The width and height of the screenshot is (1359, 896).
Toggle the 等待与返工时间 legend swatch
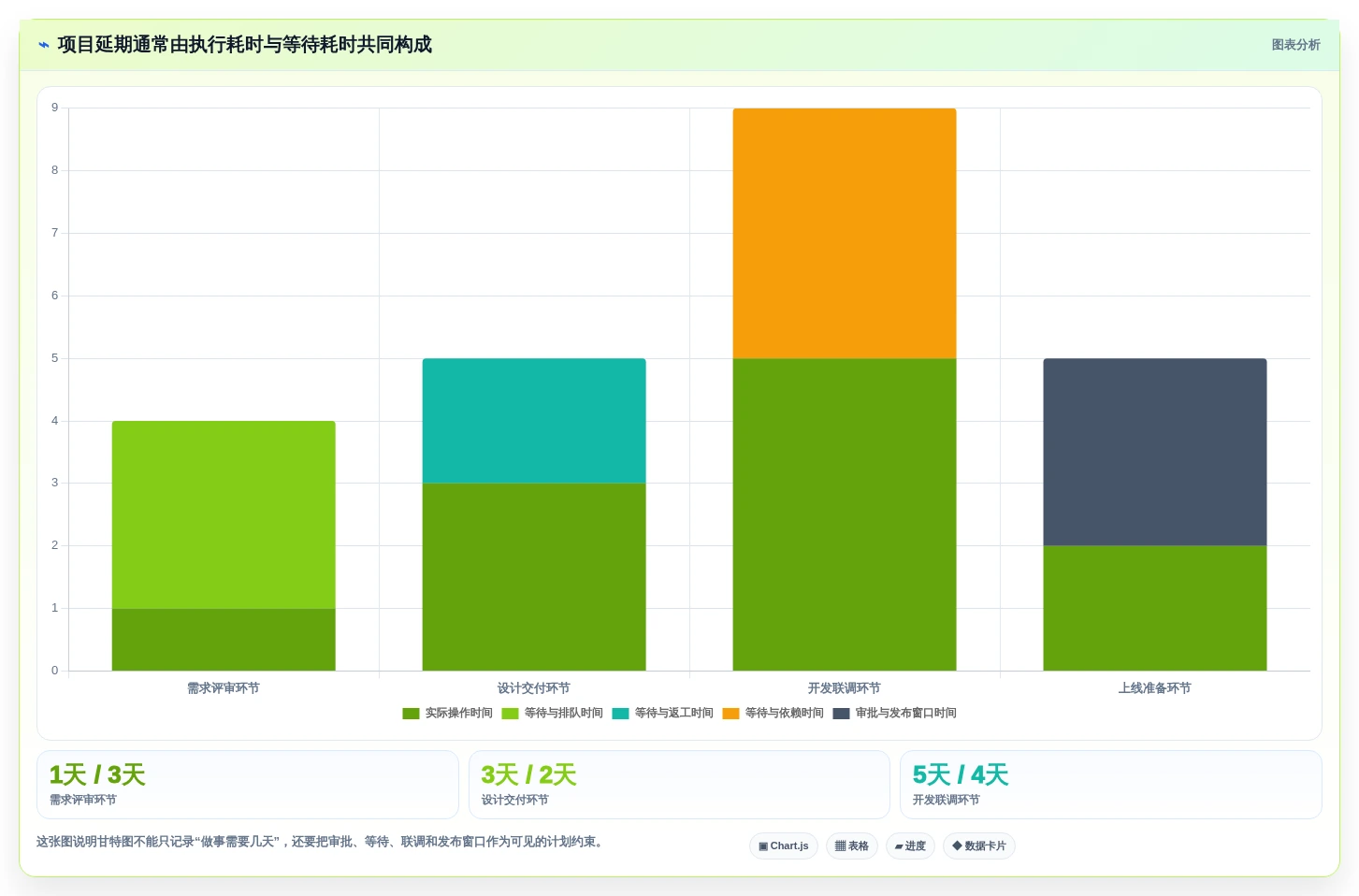pos(620,714)
